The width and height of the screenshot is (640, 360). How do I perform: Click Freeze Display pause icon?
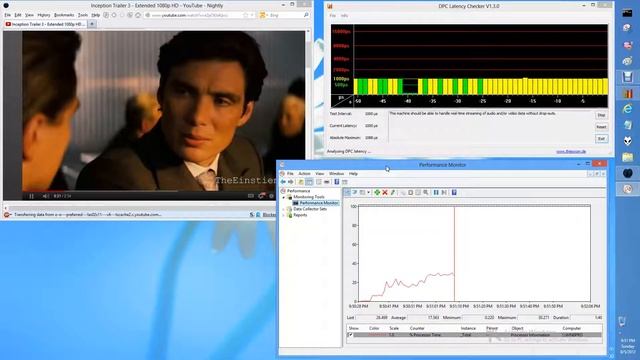[436, 193]
